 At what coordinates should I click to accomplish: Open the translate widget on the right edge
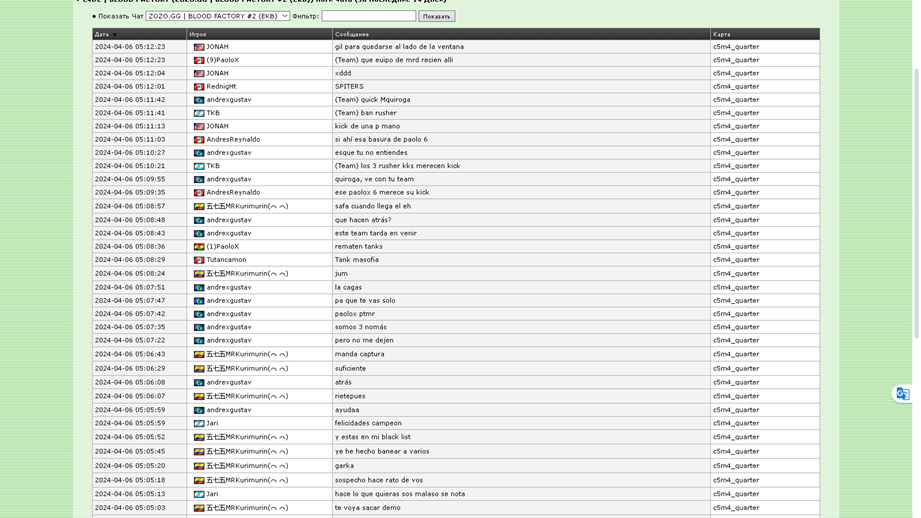click(x=903, y=394)
